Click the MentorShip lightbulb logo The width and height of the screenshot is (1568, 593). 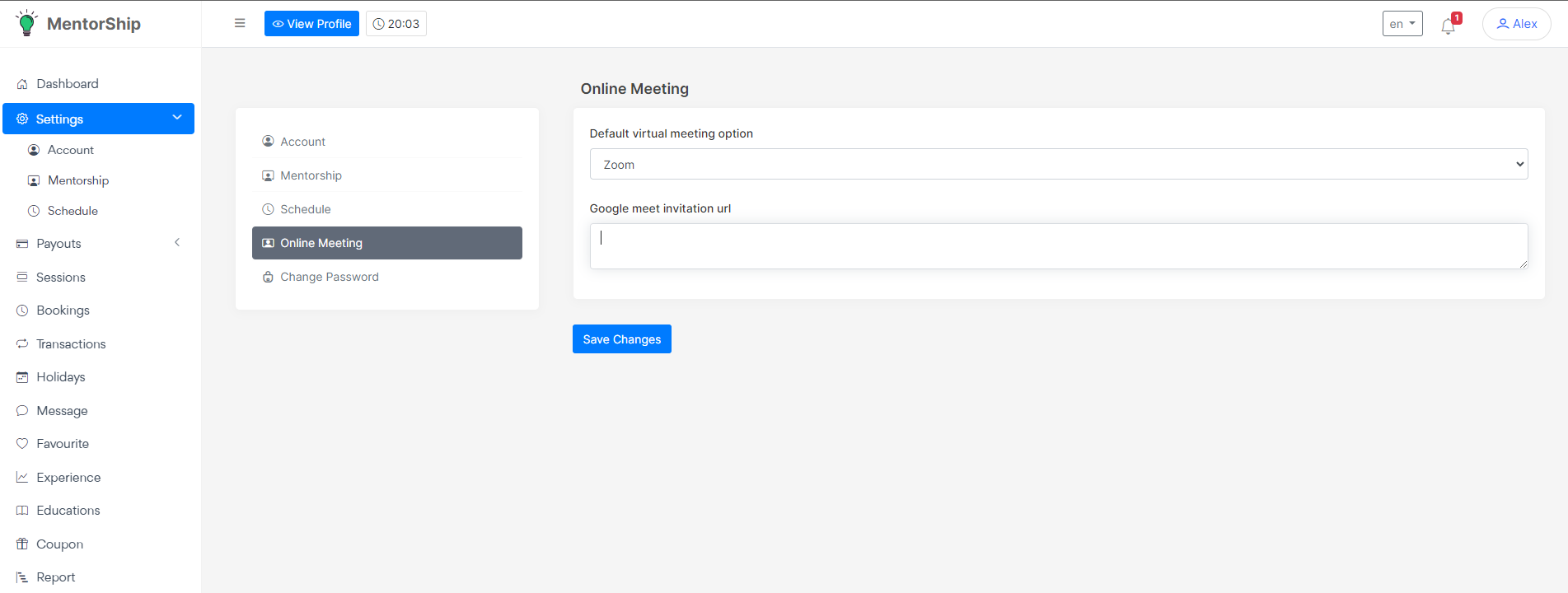(27, 23)
